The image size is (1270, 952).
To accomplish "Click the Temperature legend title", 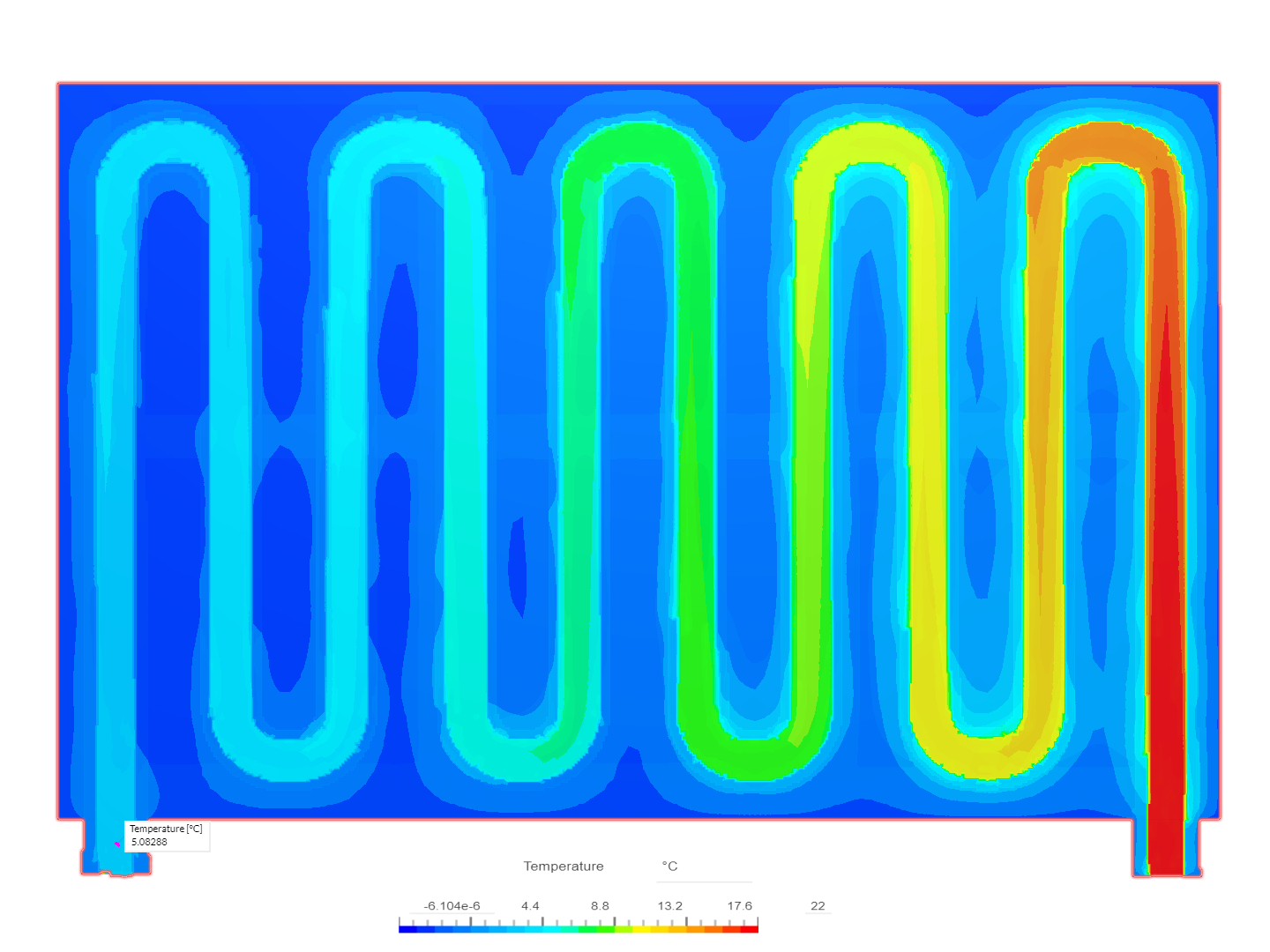I will coord(564,866).
